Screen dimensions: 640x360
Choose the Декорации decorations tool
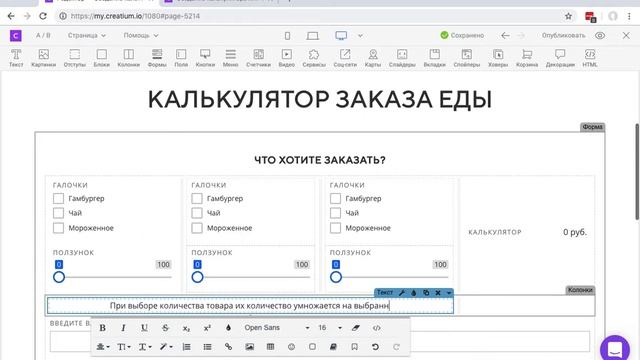tap(560, 58)
